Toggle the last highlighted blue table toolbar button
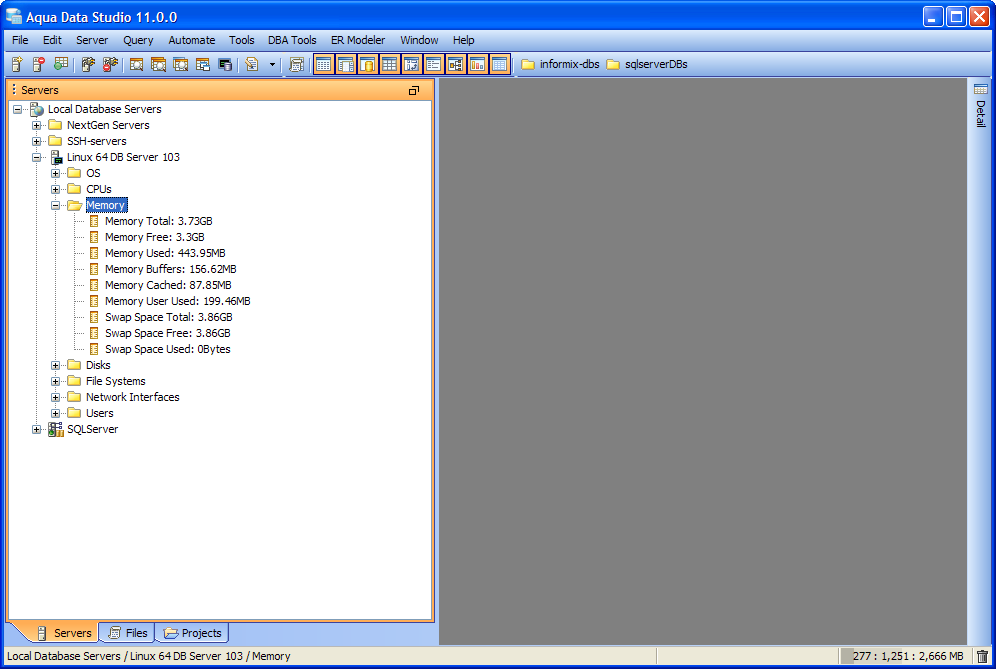Viewport: 996px width, 669px height. [500, 64]
